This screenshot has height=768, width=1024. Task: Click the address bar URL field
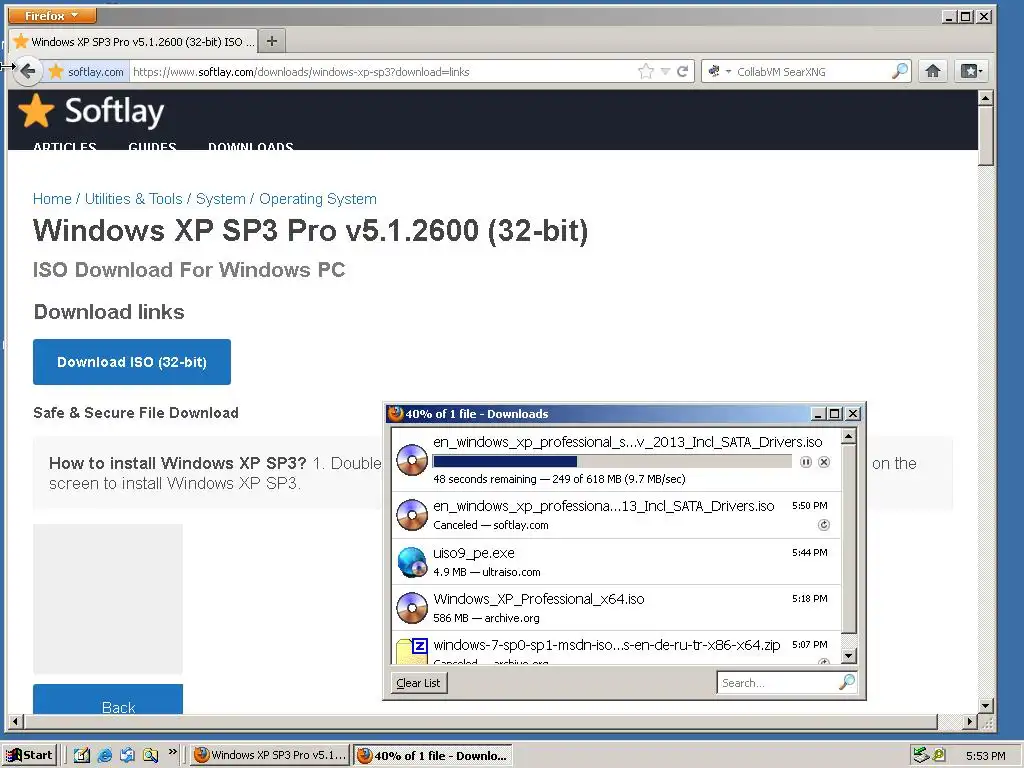tap(382, 72)
